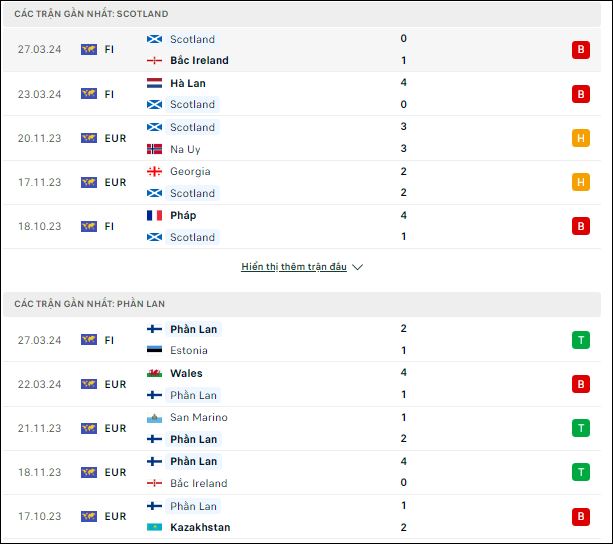Click the world competition icon on the 20.11.23 row
Image resolution: width=613 pixels, height=544 pixels.
click(89, 138)
